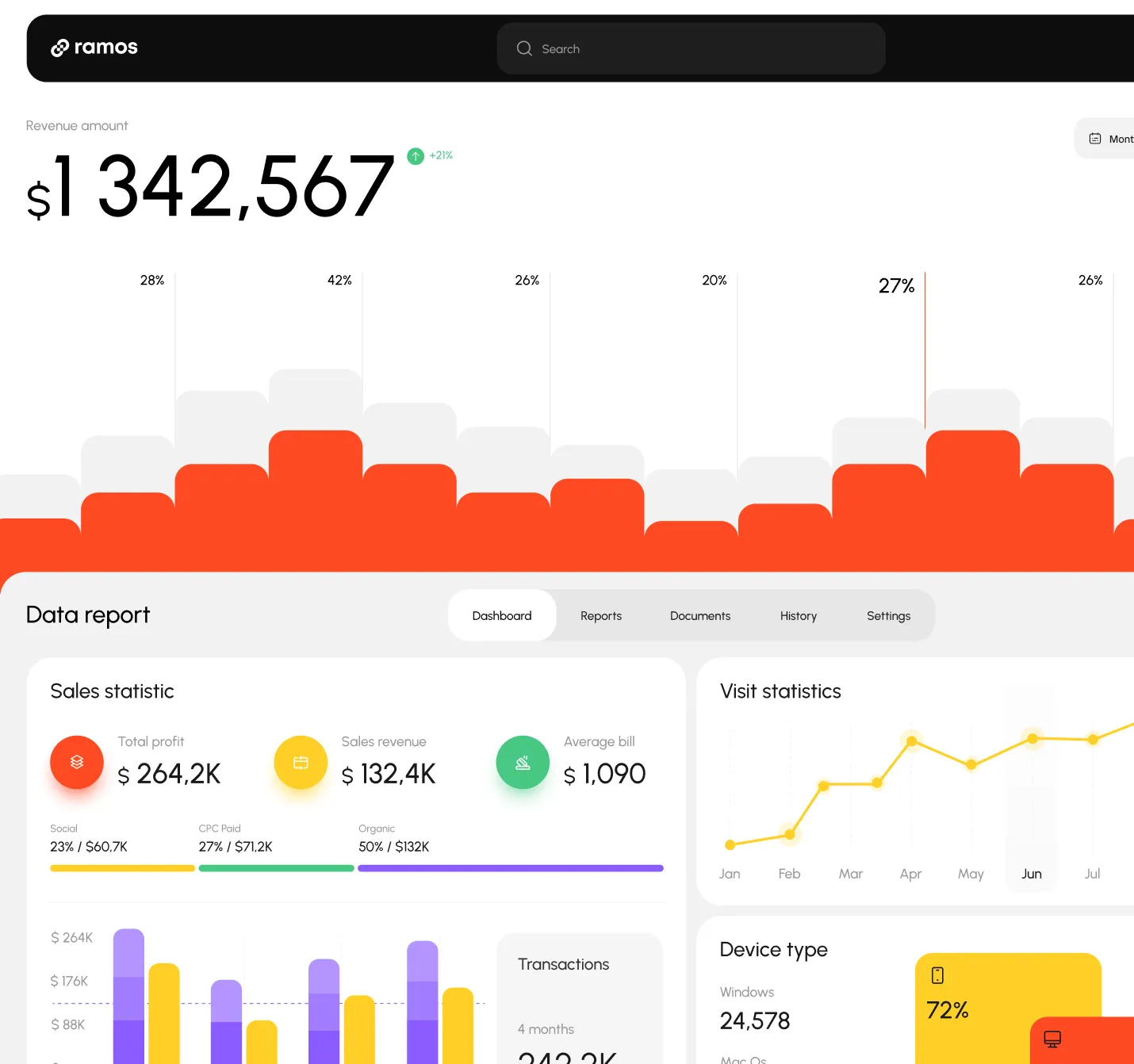Open the Reports tab

(601, 615)
